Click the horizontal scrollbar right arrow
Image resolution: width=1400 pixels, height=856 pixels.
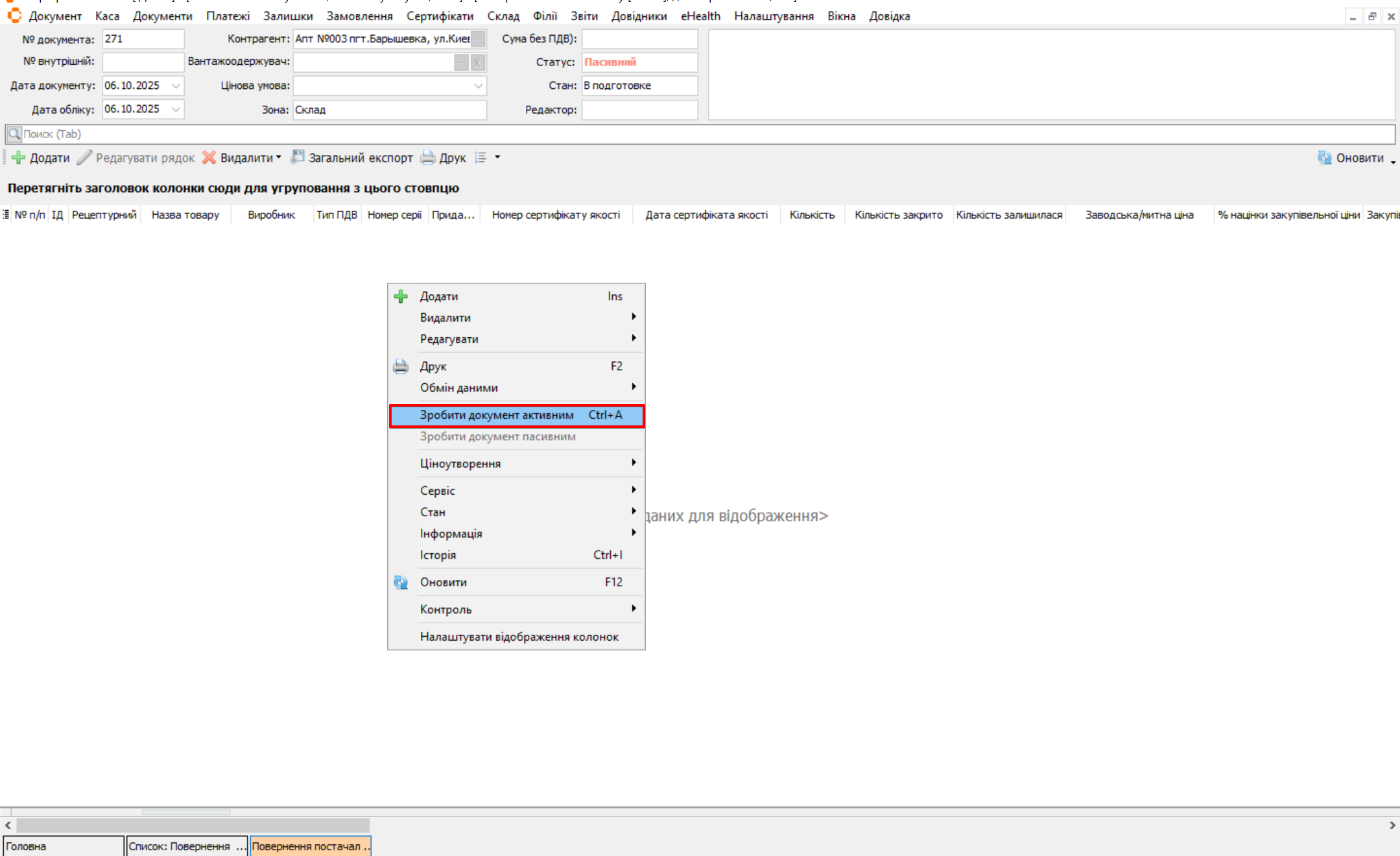coord(1392,825)
